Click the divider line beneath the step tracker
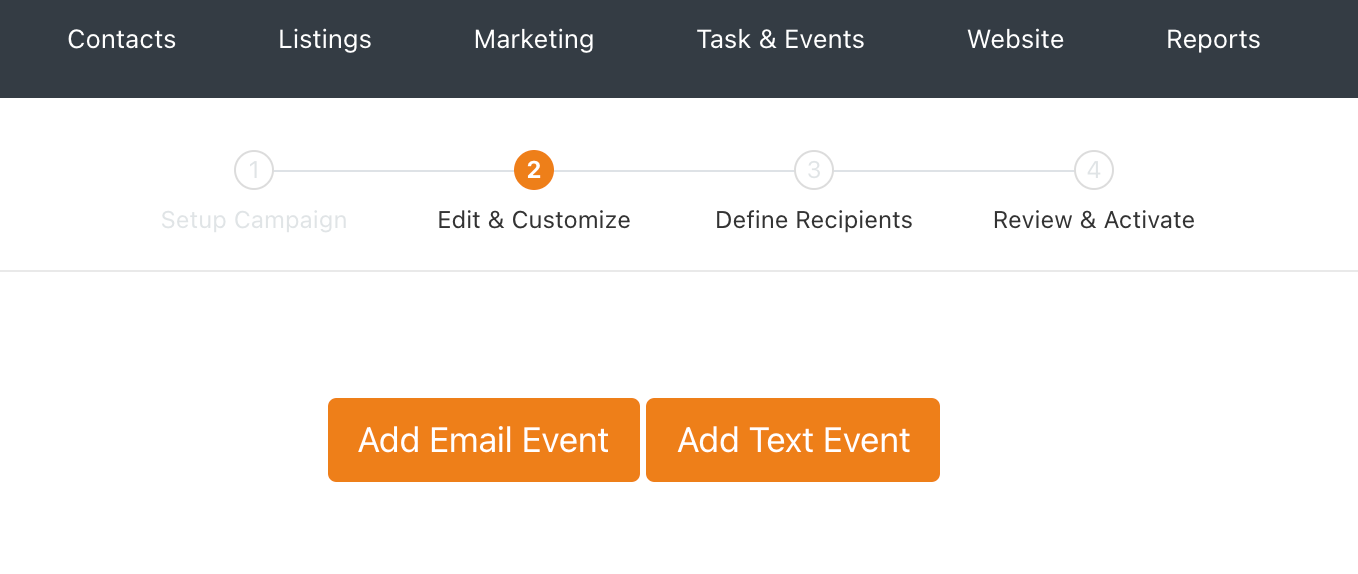The height and width of the screenshot is (574, 1358). pyautogui.click(x=679, y=271)
